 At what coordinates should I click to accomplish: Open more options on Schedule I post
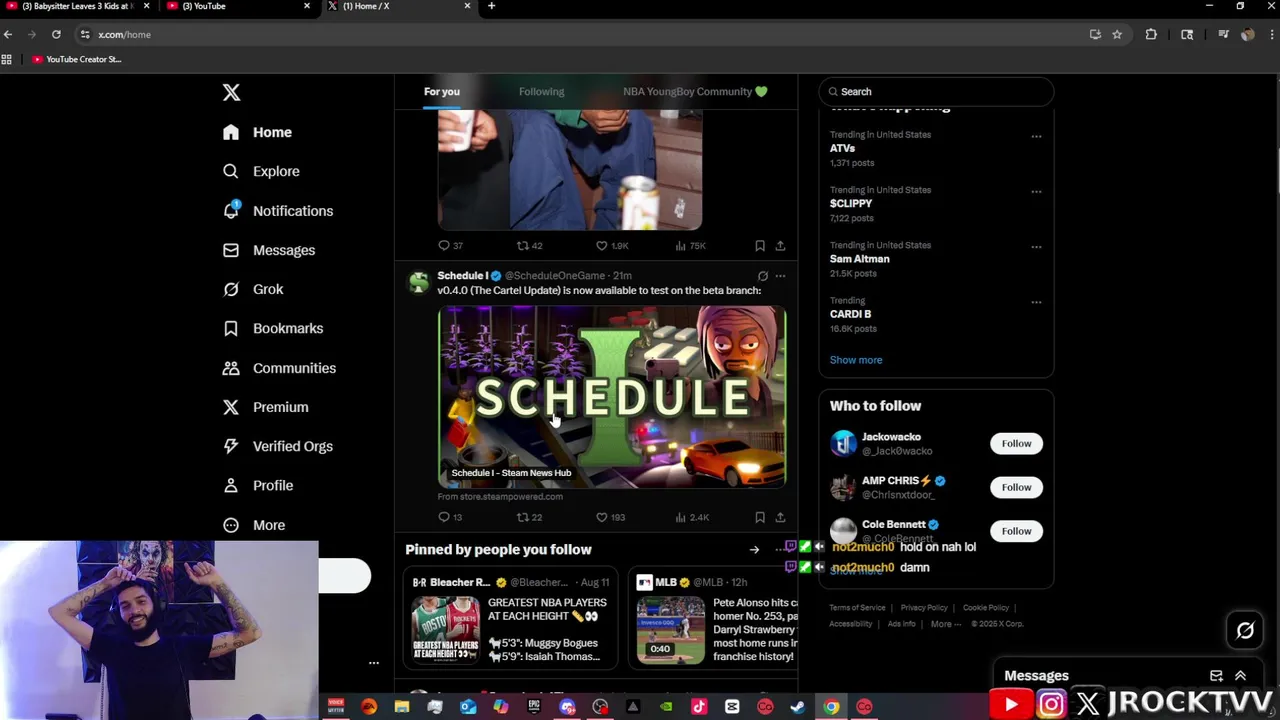[x=780, y=276]
